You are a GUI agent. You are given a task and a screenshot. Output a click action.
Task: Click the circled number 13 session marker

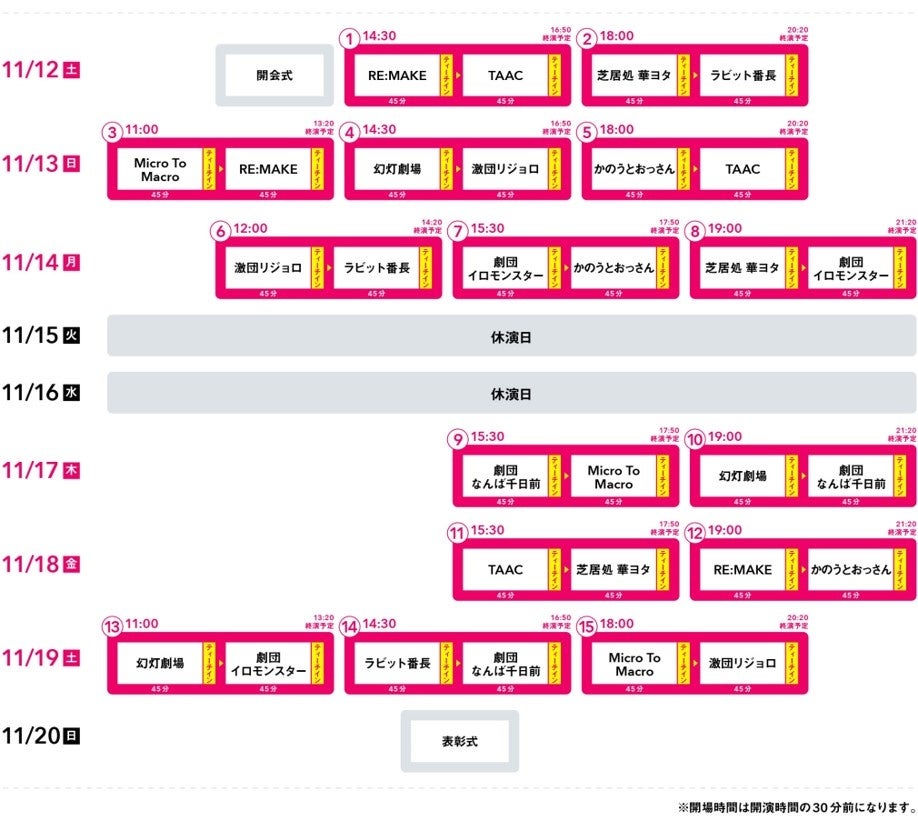click(113, 627)
